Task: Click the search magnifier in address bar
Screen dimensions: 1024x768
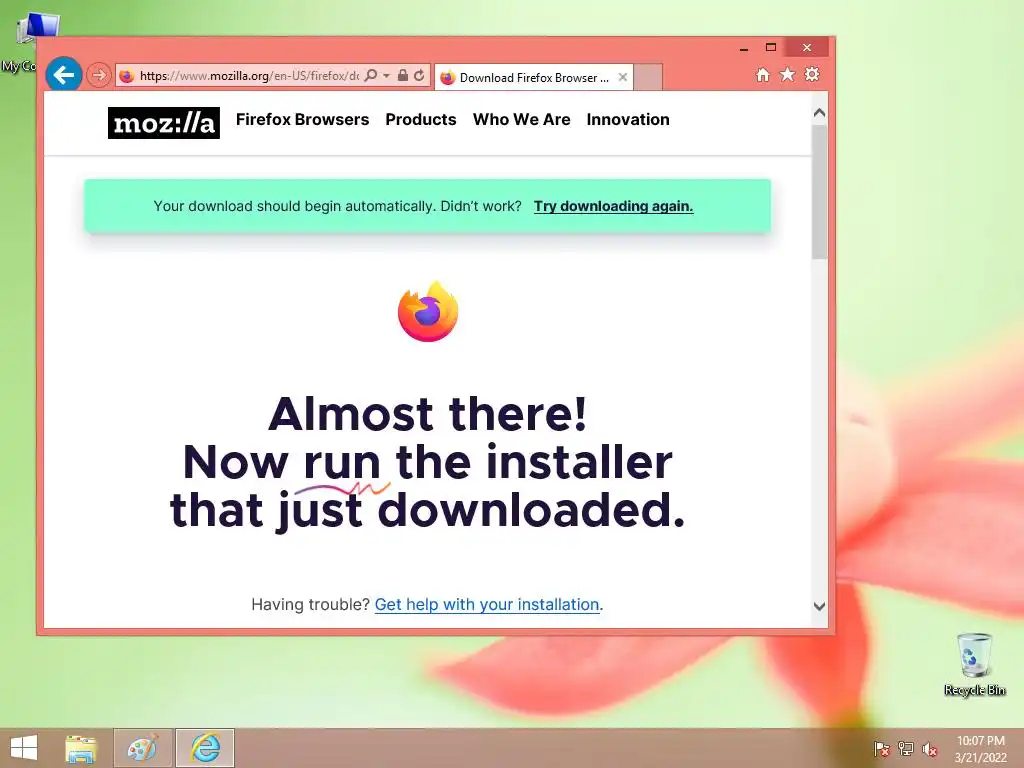Action: pyautogui.click(x=370, y=76)
